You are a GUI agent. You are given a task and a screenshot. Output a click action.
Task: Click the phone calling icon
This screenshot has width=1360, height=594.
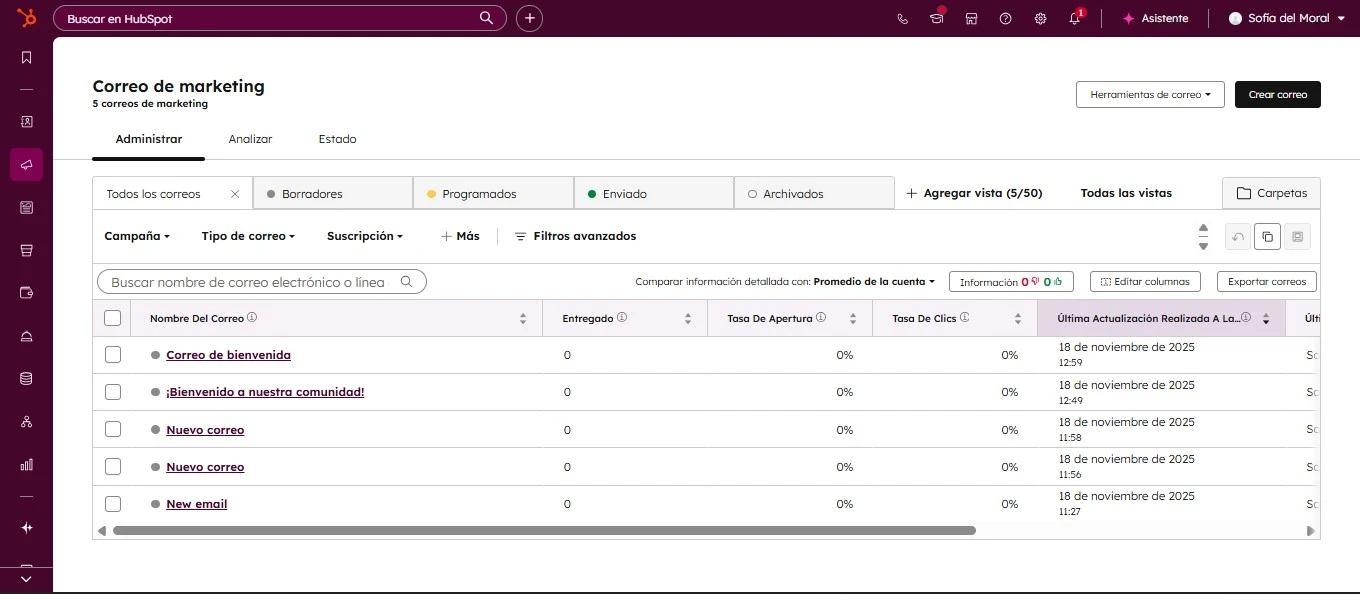pyautogui.click(x=903, y=18)
